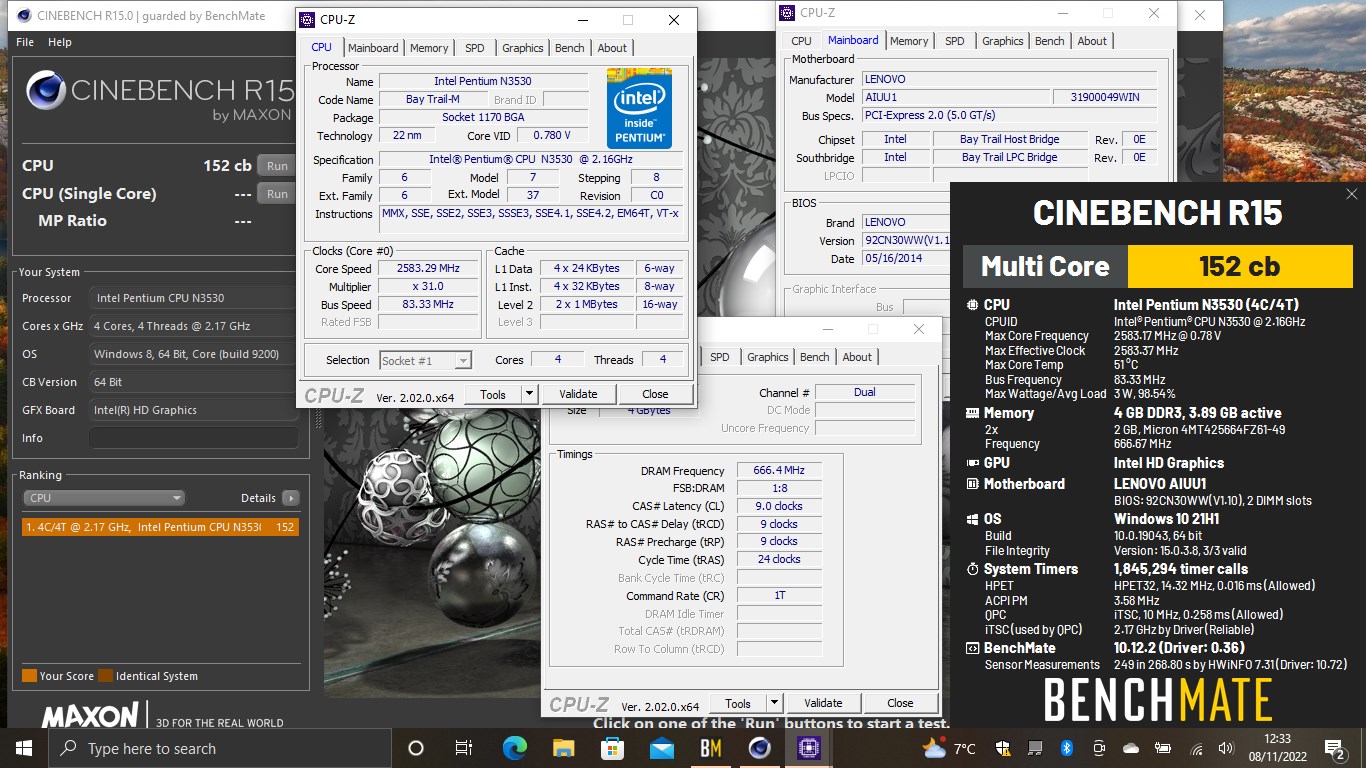Select SPD tab in Mainboard CPU-Z window
Screen dimensions: 1366x768
pos(955,41)
